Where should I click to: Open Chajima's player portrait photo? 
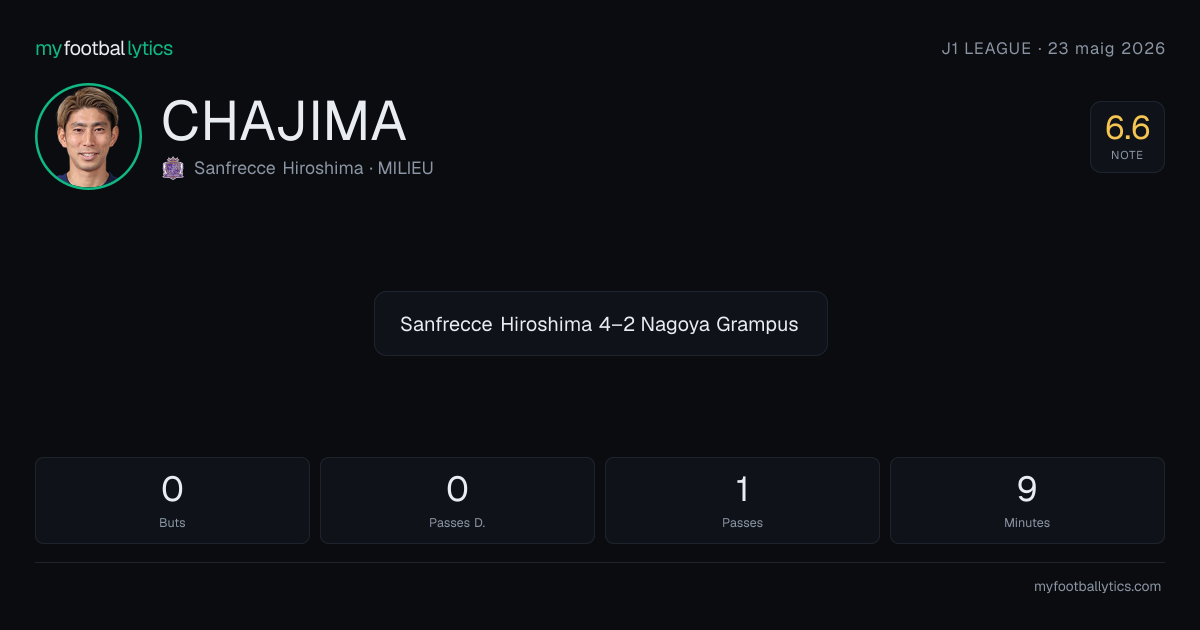click(x=88, y=136)
